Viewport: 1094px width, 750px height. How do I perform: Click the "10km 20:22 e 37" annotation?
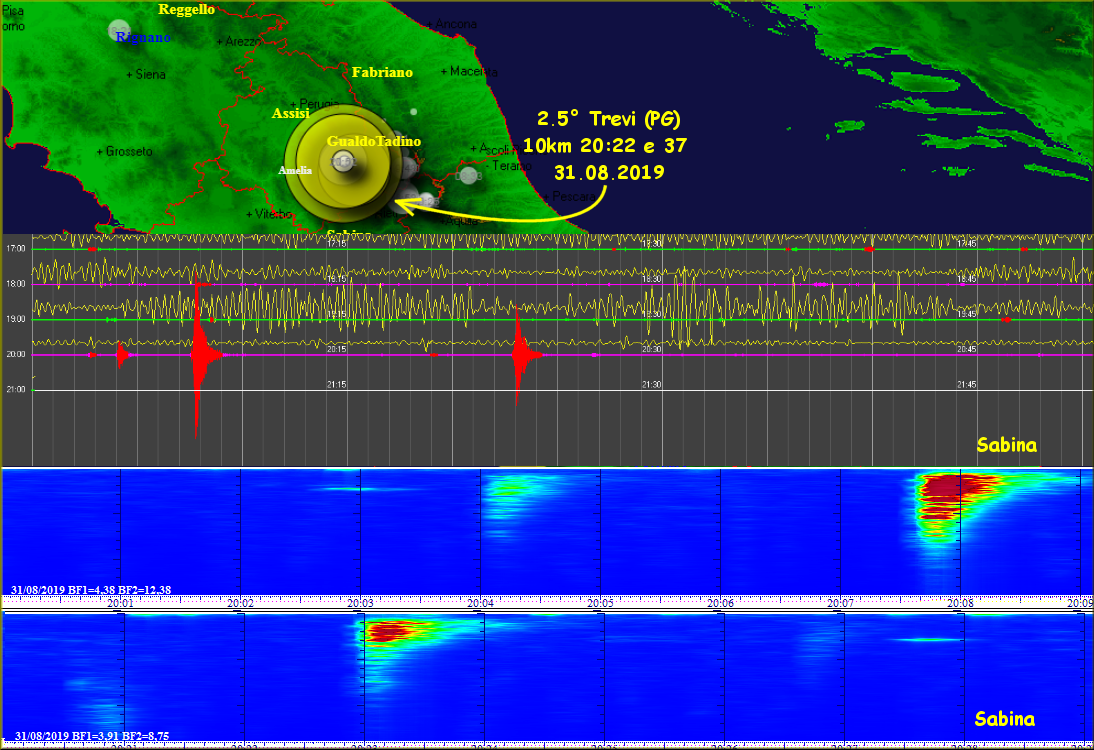click(605, 145)
